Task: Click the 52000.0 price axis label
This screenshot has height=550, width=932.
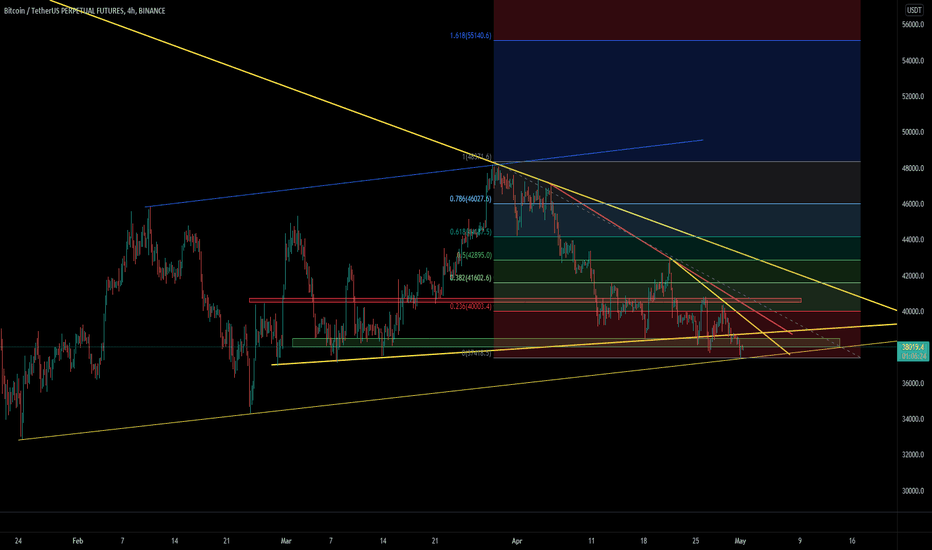Action: coord(912,96)
